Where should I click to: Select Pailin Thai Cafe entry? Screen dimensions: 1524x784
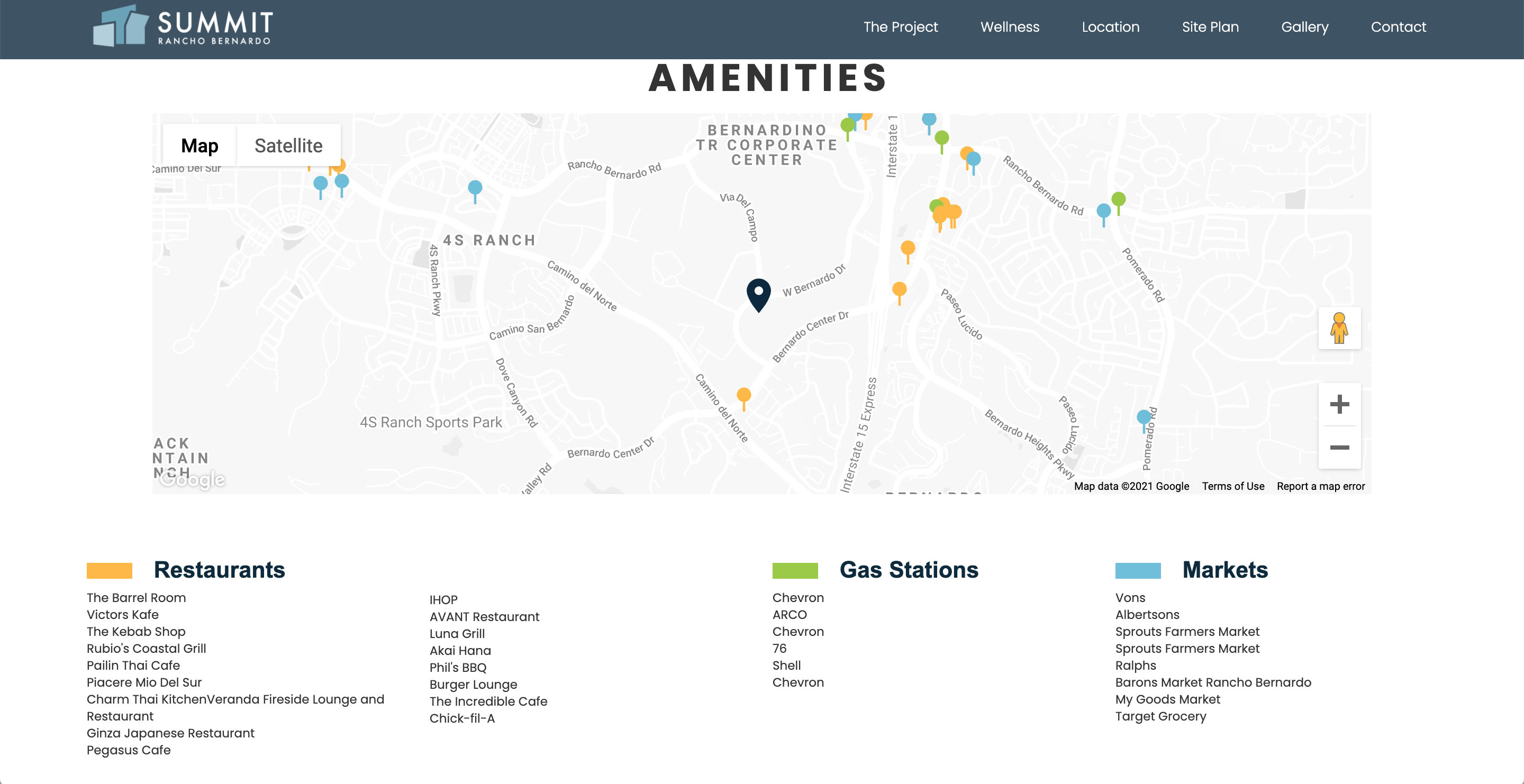[x=133, y=666]
